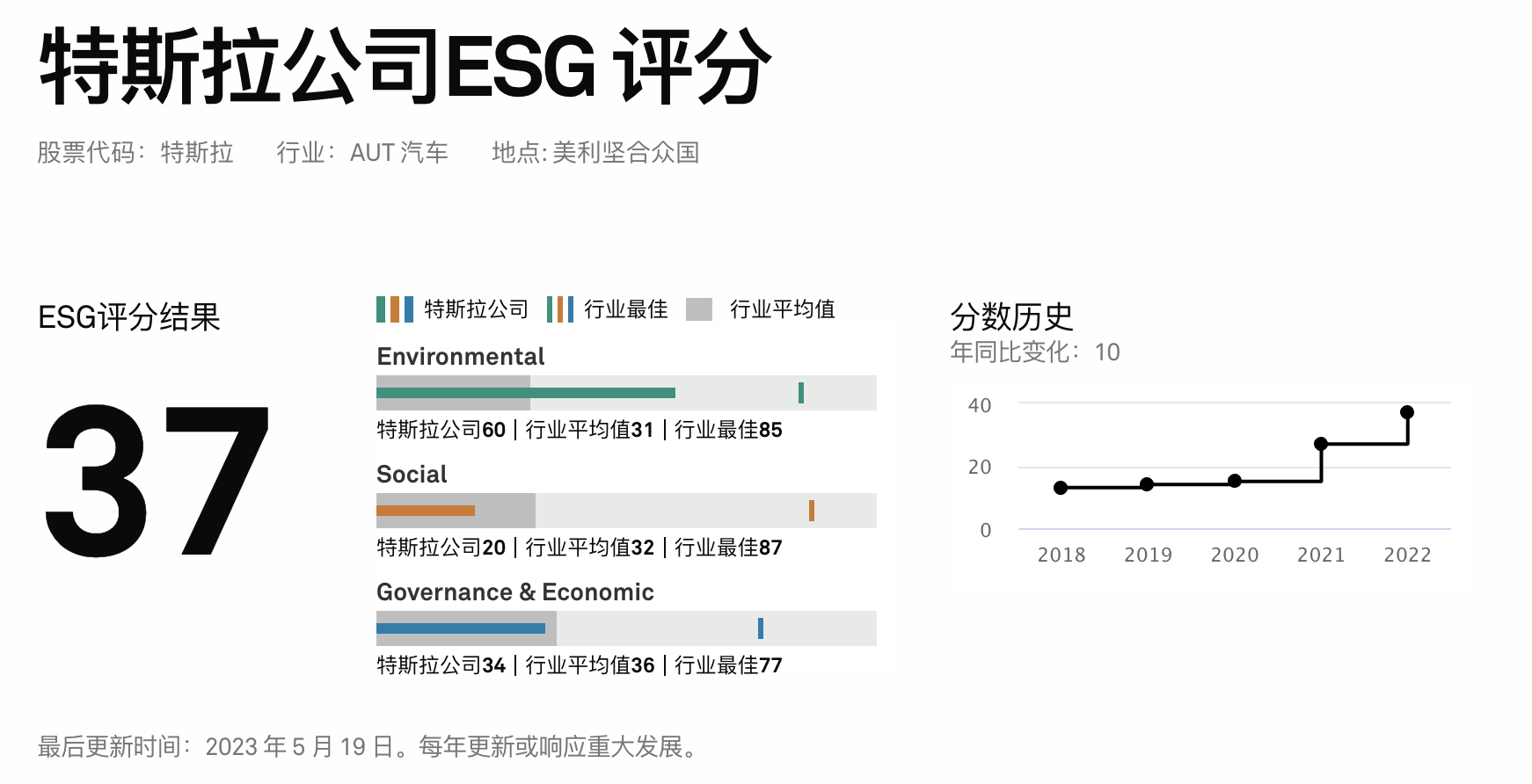1532x784 pixels.
Task: Click the industry best legend marker icon
Action: tap(560, 309)
